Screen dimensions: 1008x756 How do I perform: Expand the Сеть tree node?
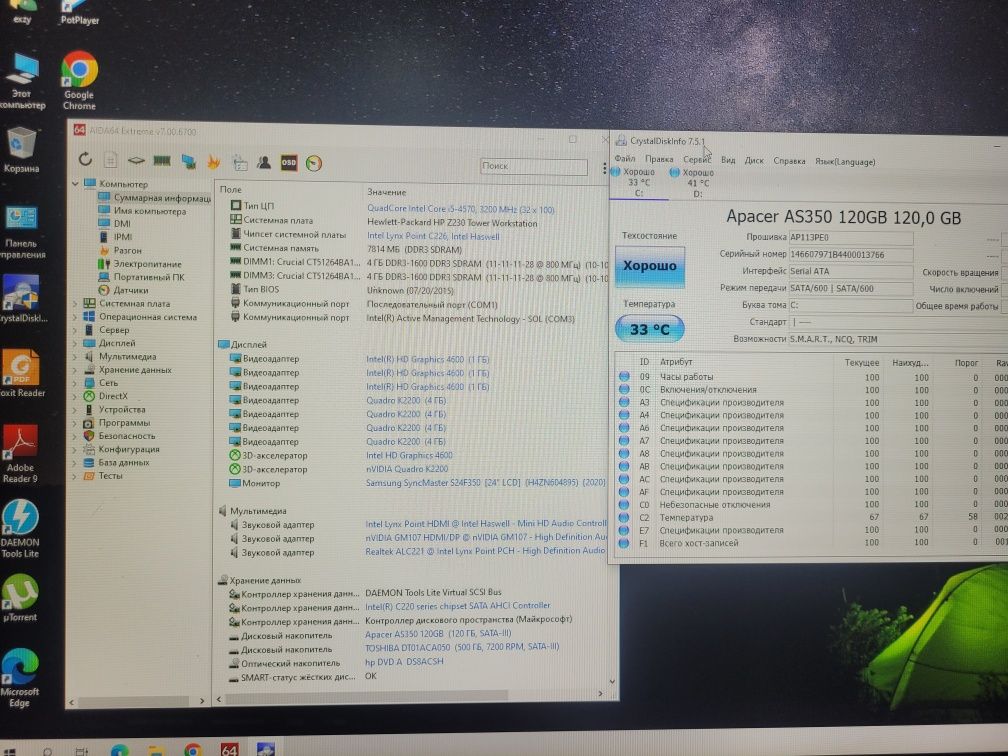[x=75, y=383]
